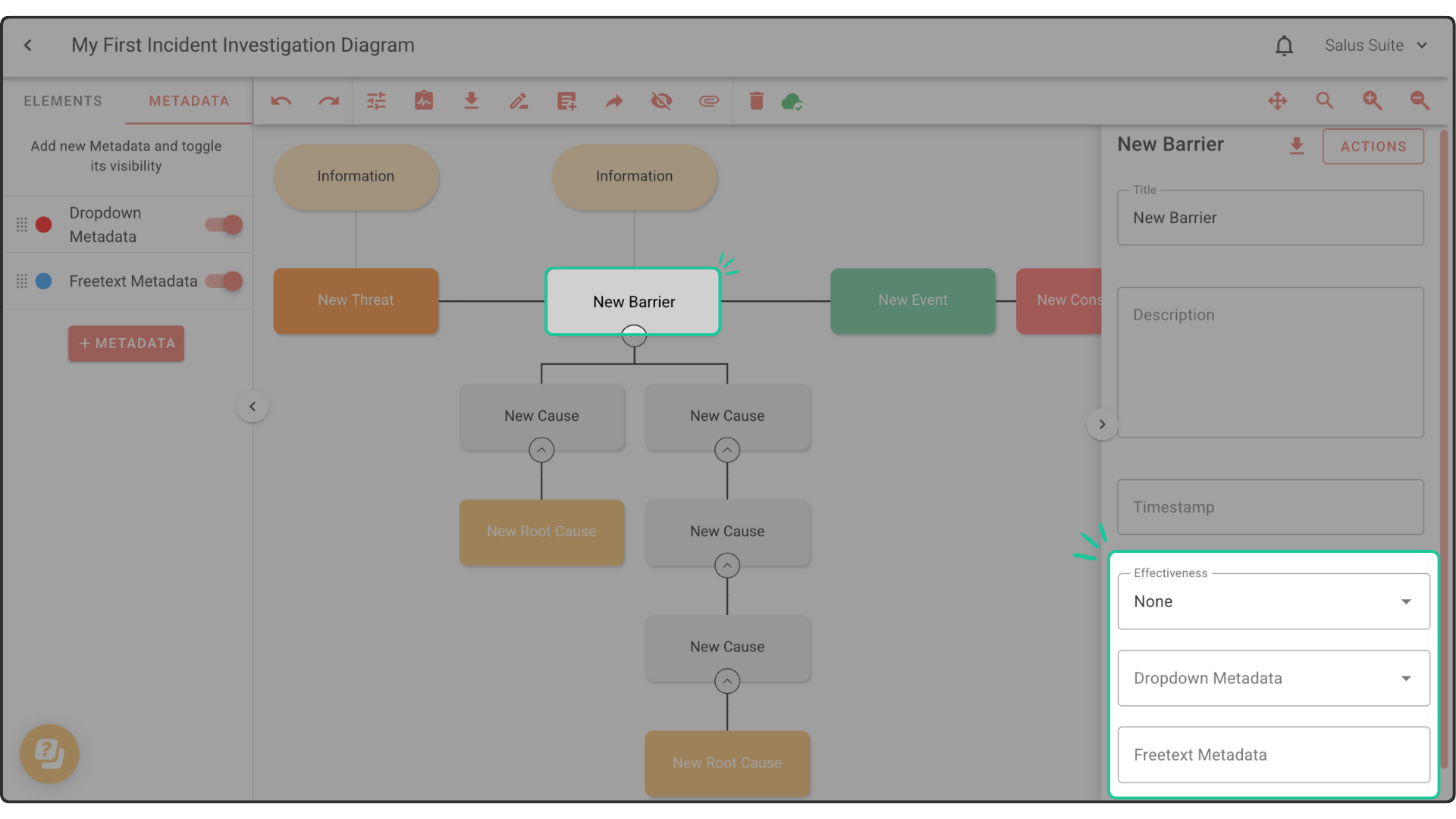Switch to the Elements tab
This screenshot has height=819, width=1456.
(x=63, y=101)
